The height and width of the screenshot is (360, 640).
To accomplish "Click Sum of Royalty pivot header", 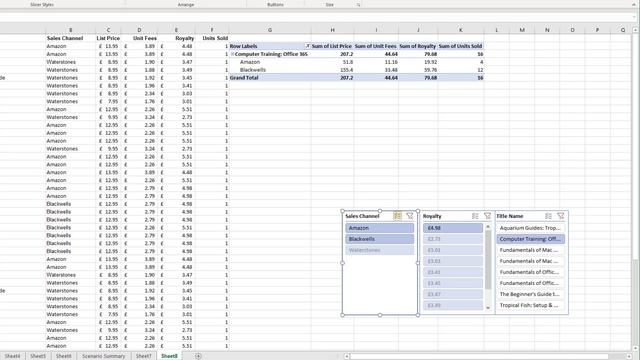I will (x=418, y=46).
